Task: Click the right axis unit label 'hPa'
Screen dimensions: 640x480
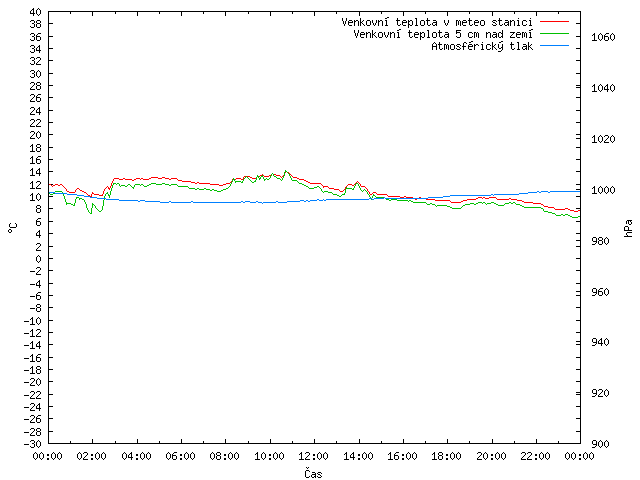Action: click(628, 228)
